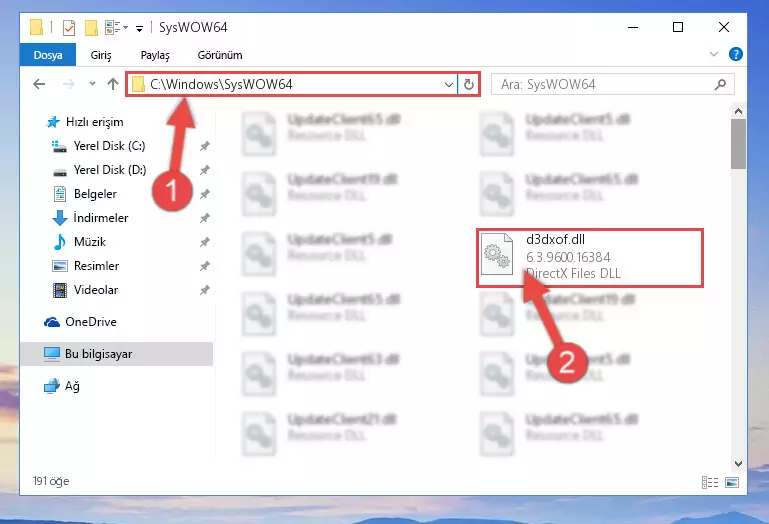Image resolution: width=769 pixels, height=524 pixels.
Task: Close the SysWOW64 window
Action: coord(723,27)
